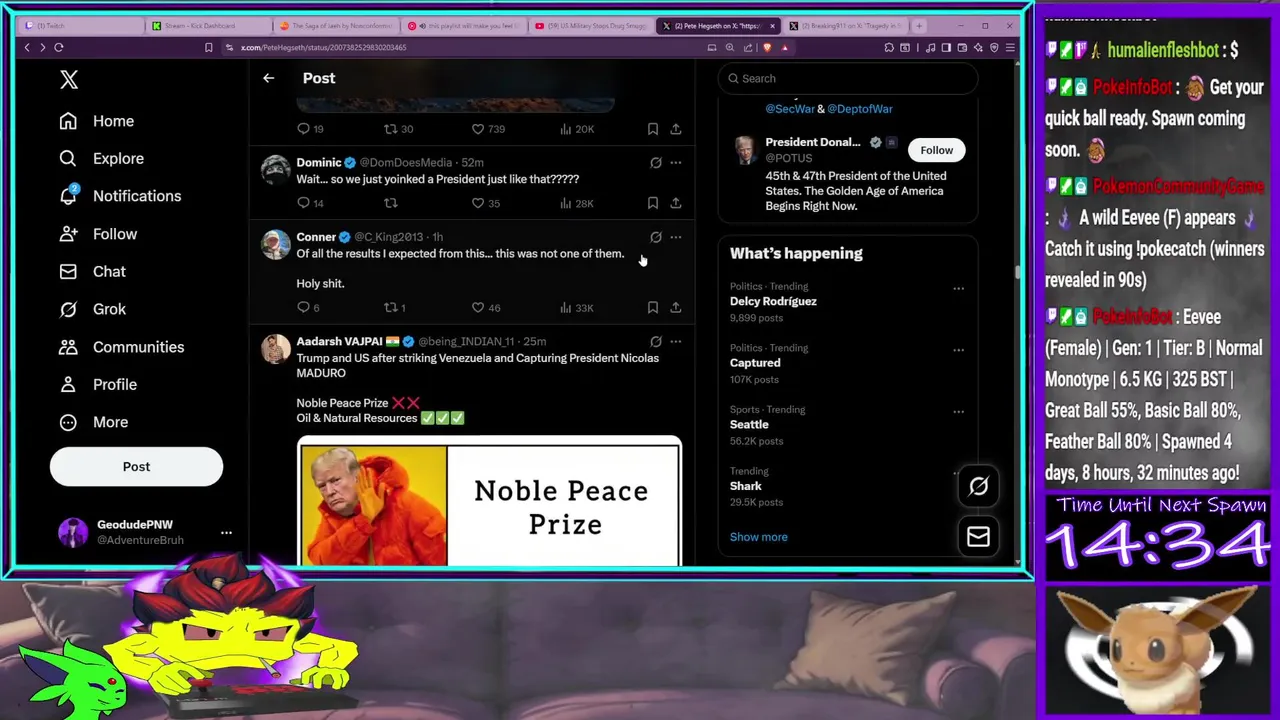The height and width of the screenshot is (720, 1280).
Task: Open Profile in the sidebar
Action: [98, 384]
